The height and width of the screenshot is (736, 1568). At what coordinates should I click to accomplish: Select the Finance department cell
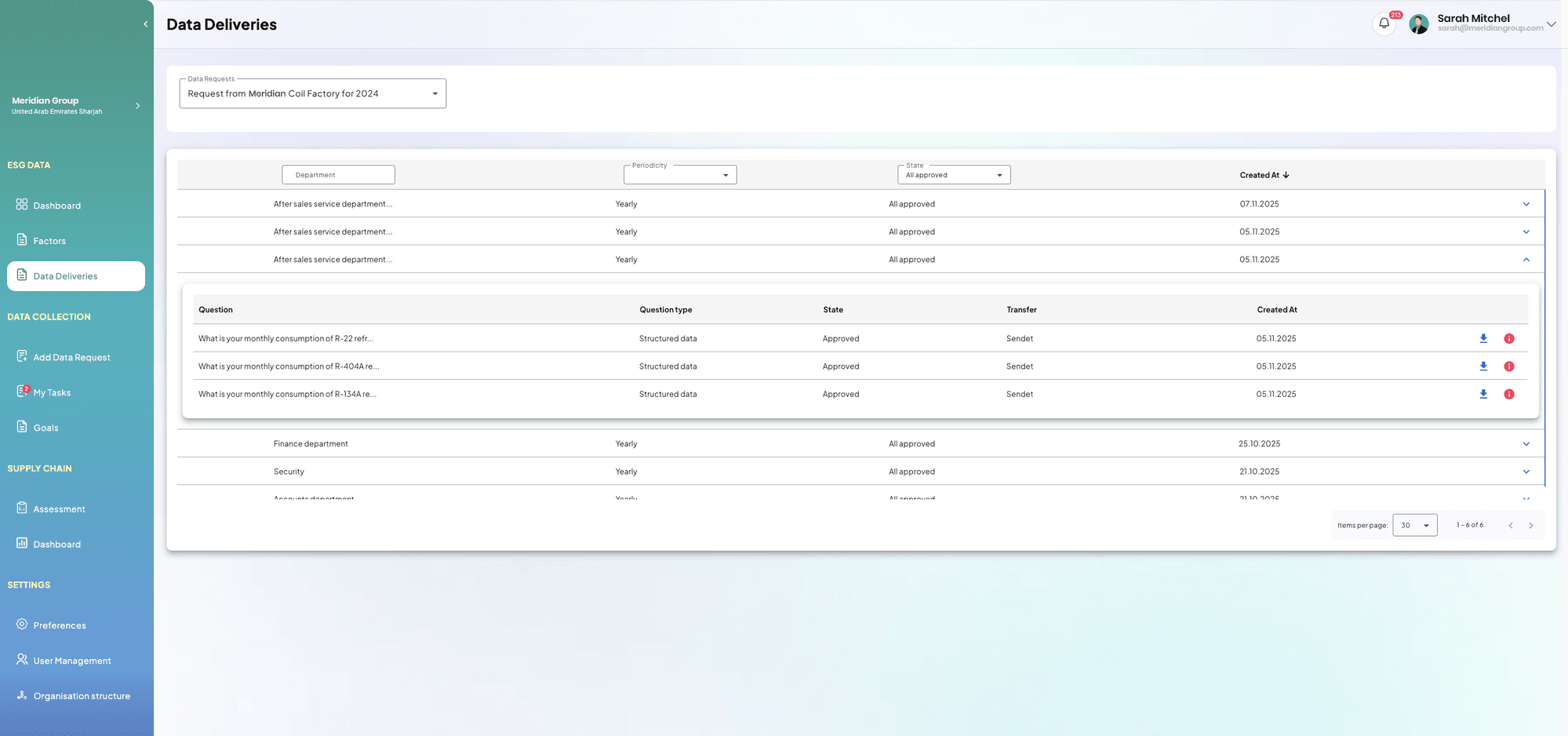click(x=311, y=444)
